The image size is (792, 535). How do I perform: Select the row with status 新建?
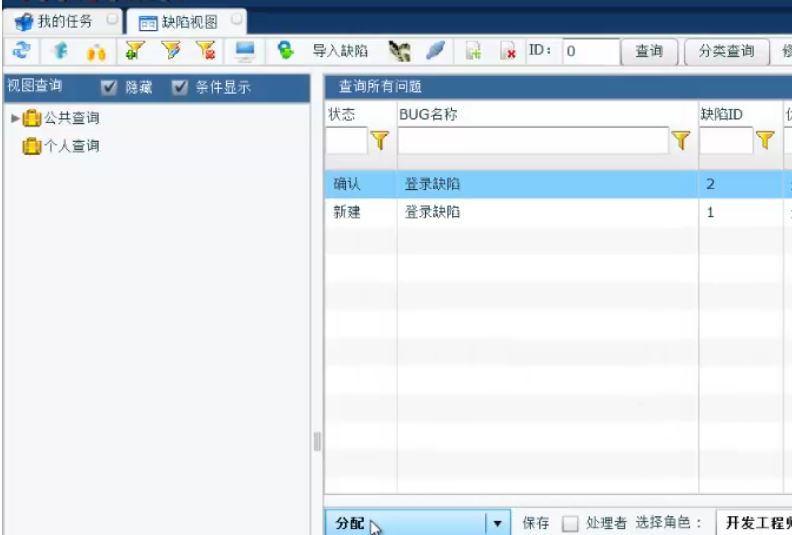pyautogui.click(x=558, y=212)
